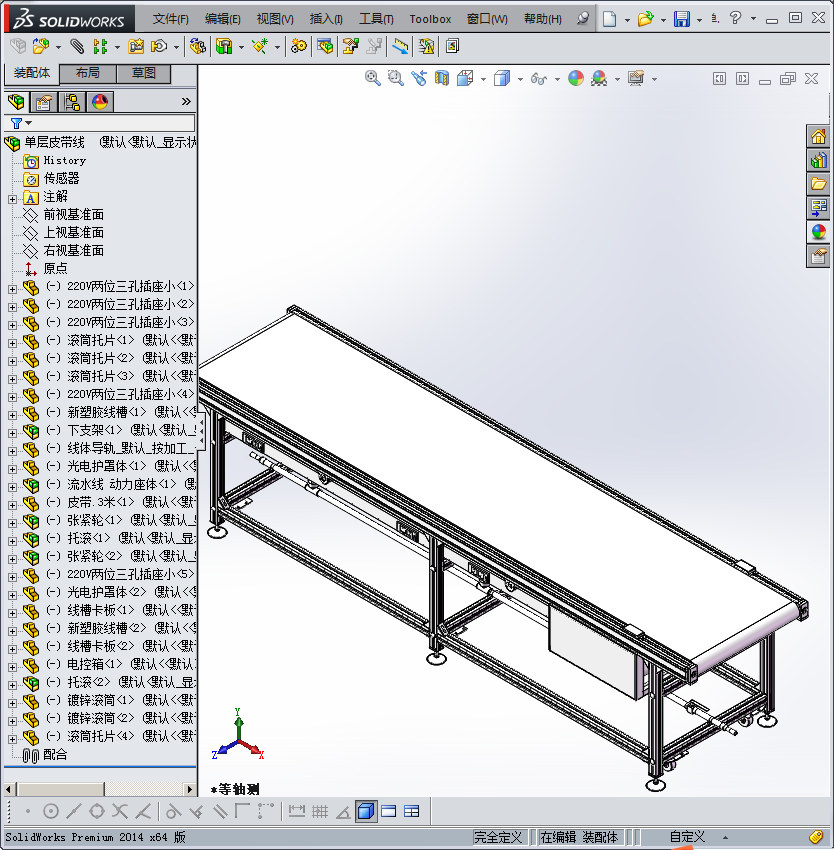Toggle the four-view viewport icon at bottom
Screen dimensions: 834x850
tap(412, 812)
